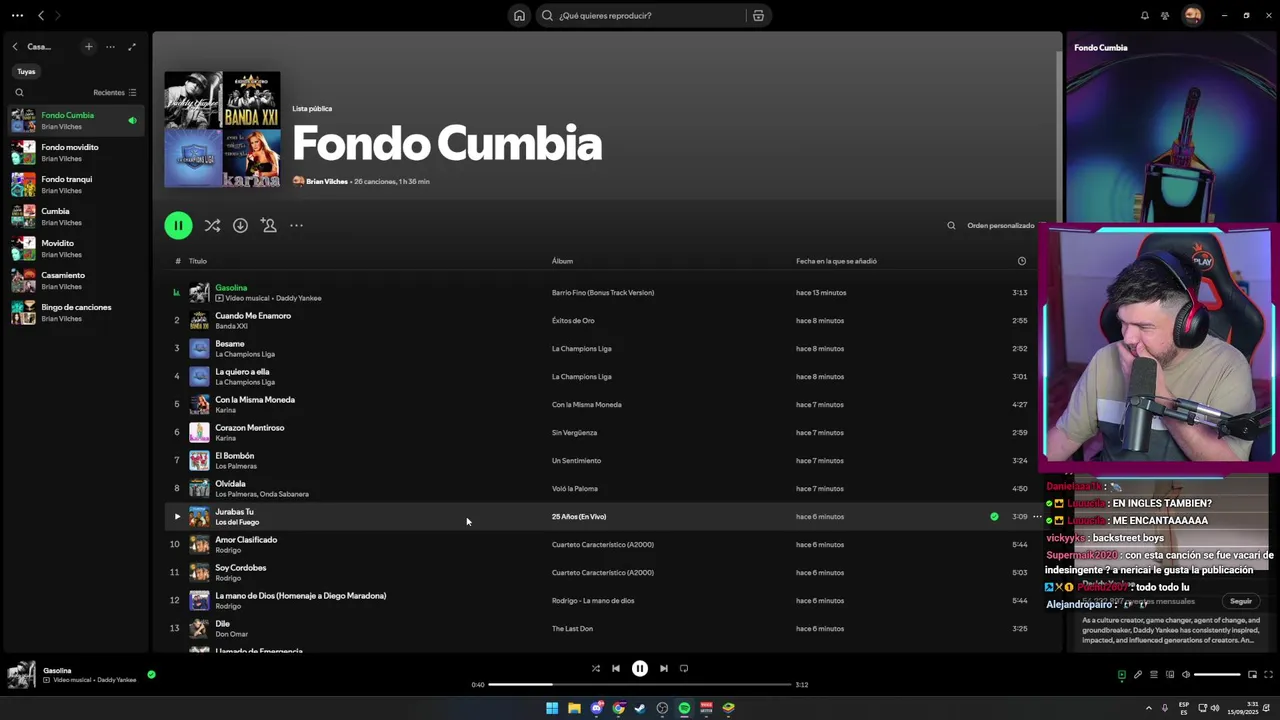Go to the Spotify Home icon

pyautogui.click(x=519, y=15)
